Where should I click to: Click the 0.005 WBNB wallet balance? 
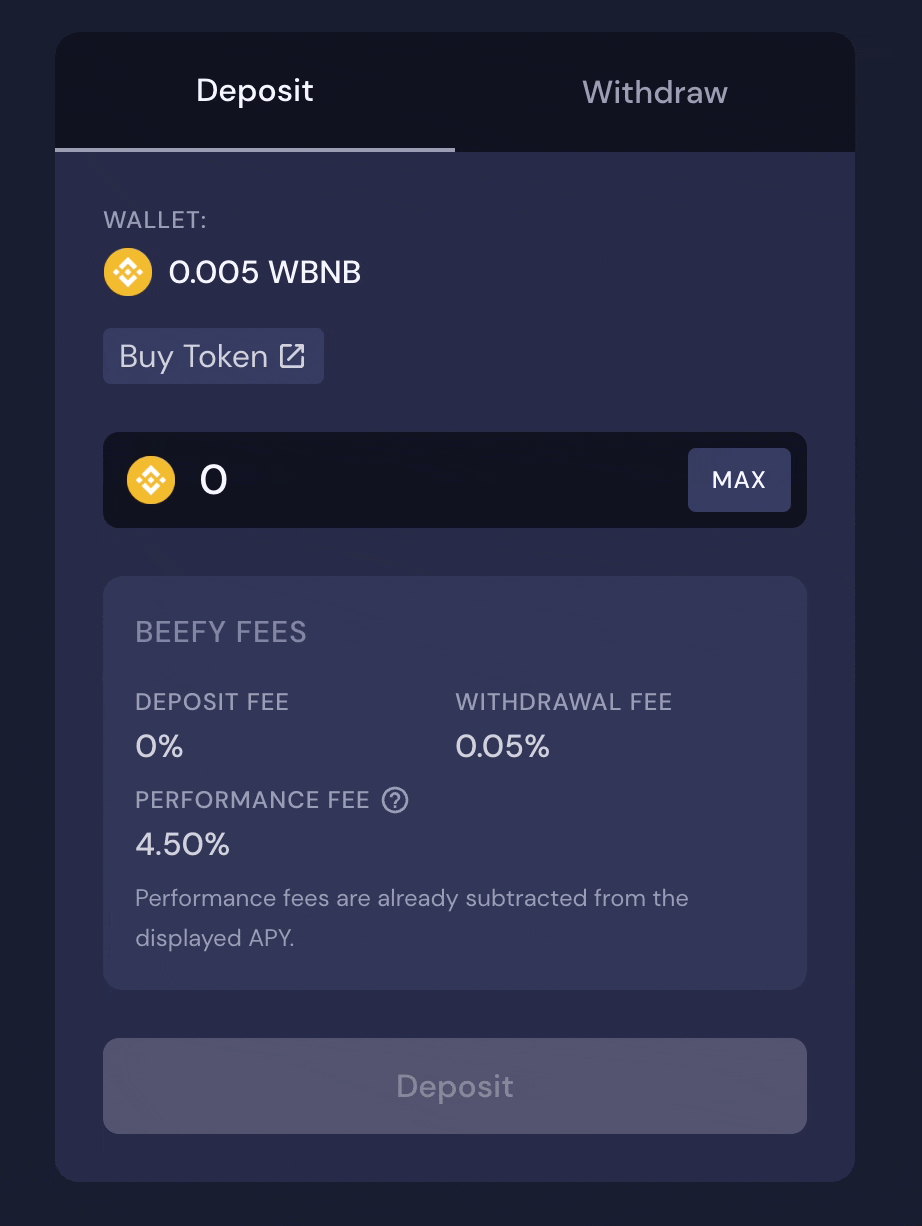pos(265,272)
